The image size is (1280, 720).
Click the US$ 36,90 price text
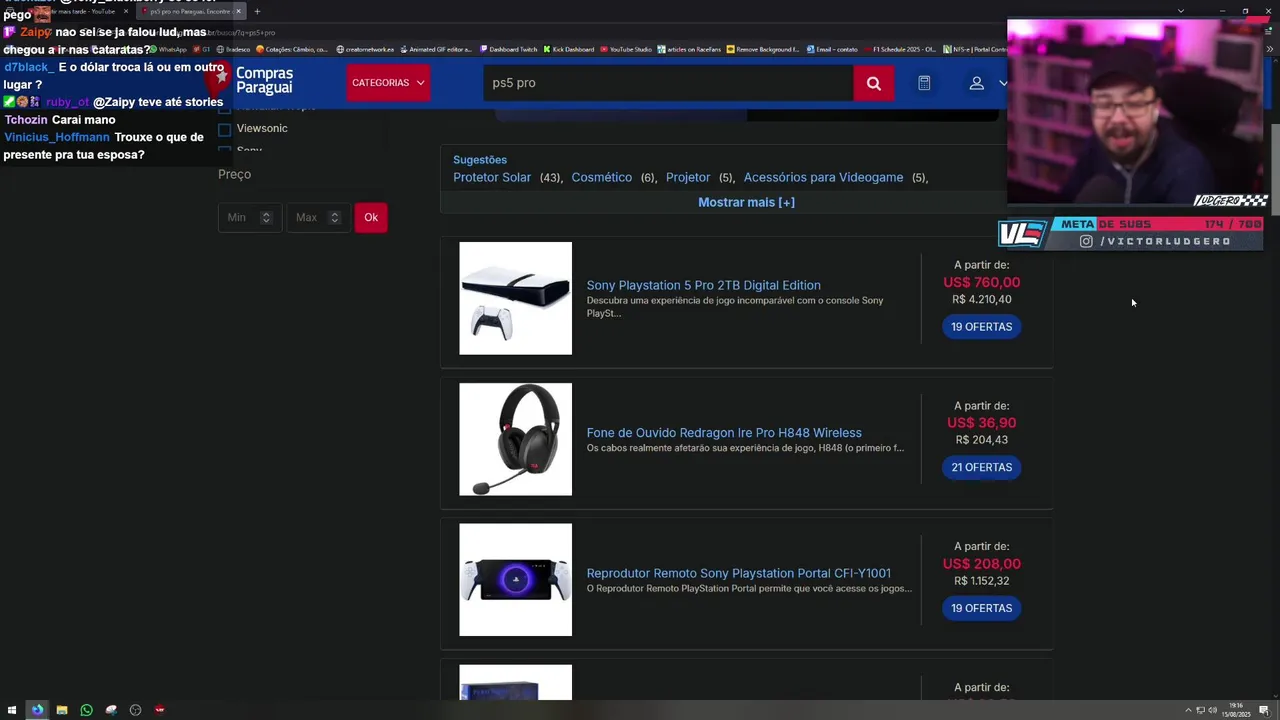tap(981, 423)
